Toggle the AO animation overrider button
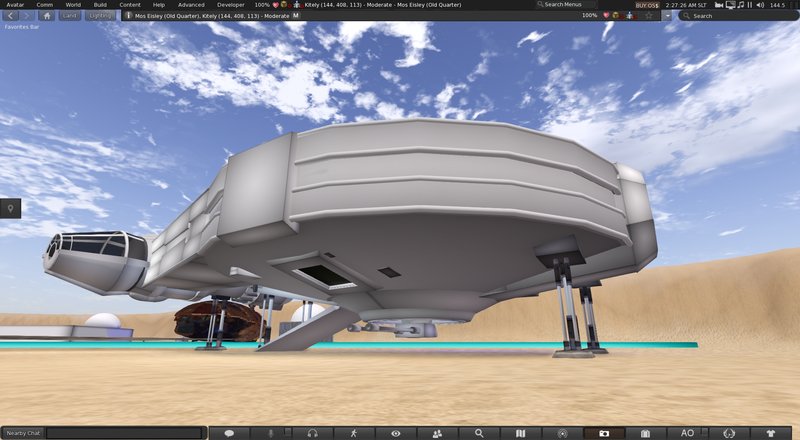The width and height of the screenshot is (800, 440). pyautogui.click(x=687, y=433)
